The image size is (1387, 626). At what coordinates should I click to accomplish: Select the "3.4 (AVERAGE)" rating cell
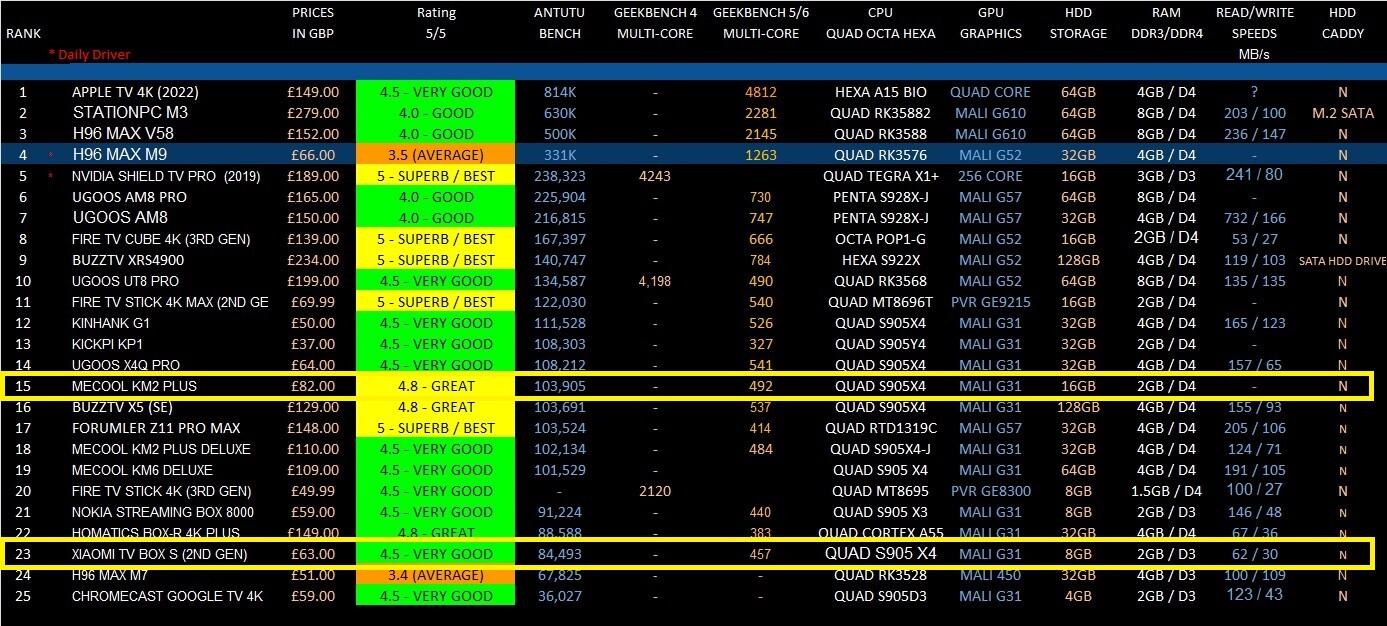coord(436,575)
